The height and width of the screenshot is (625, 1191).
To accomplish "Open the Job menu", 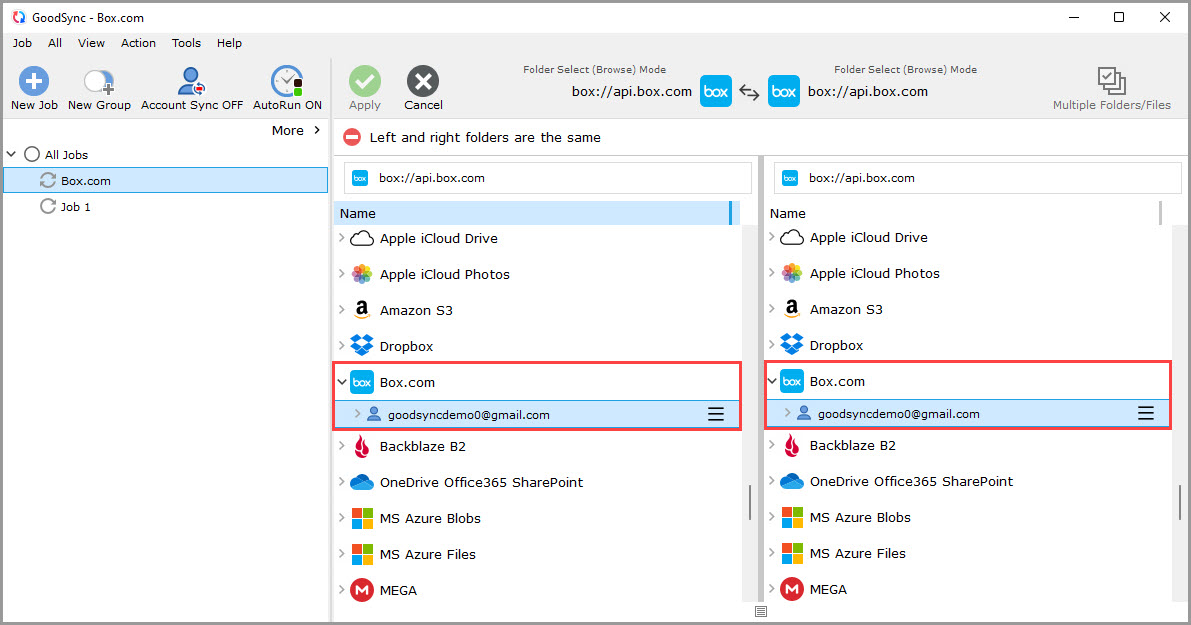I will 22,43.
